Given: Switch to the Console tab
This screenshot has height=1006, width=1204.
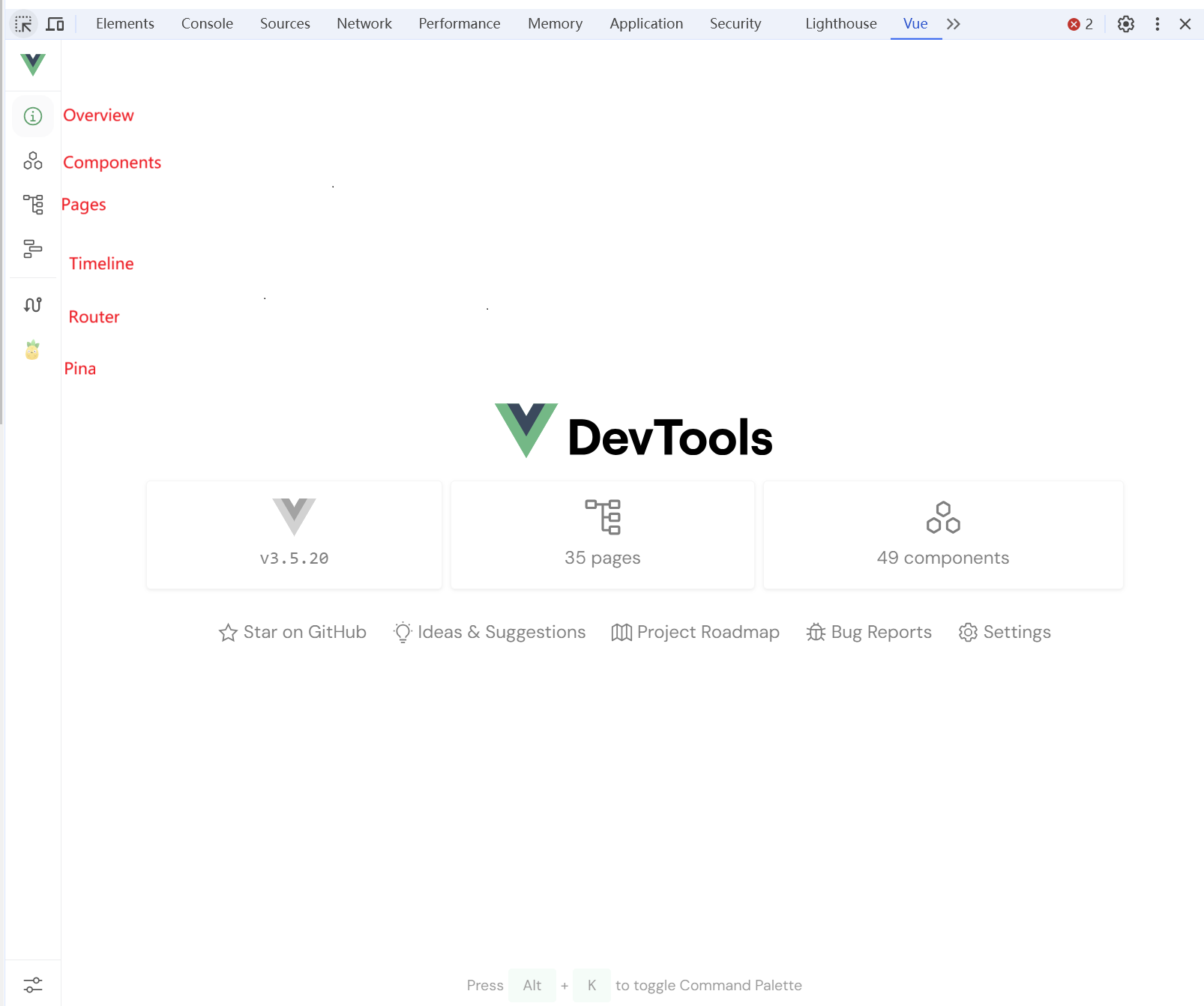Looking at the screenshot, I should pos(207,24).
